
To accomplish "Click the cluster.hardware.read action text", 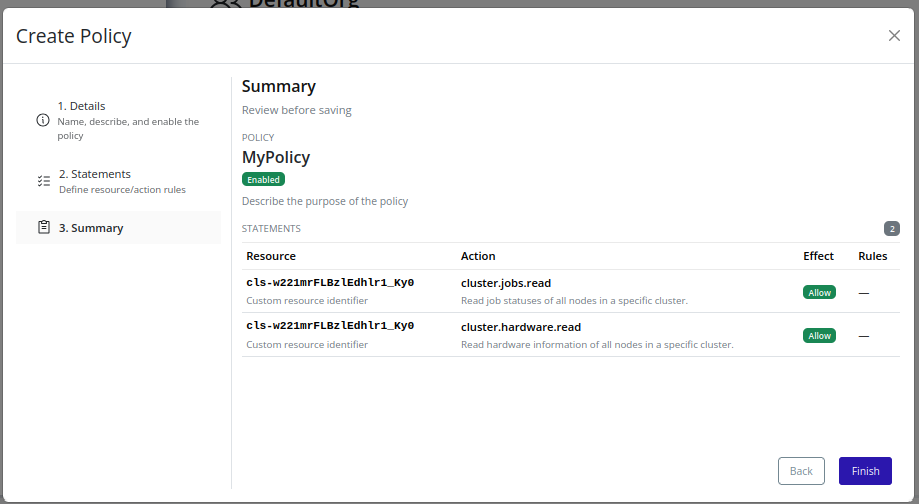I will click(x=521, y=327).
